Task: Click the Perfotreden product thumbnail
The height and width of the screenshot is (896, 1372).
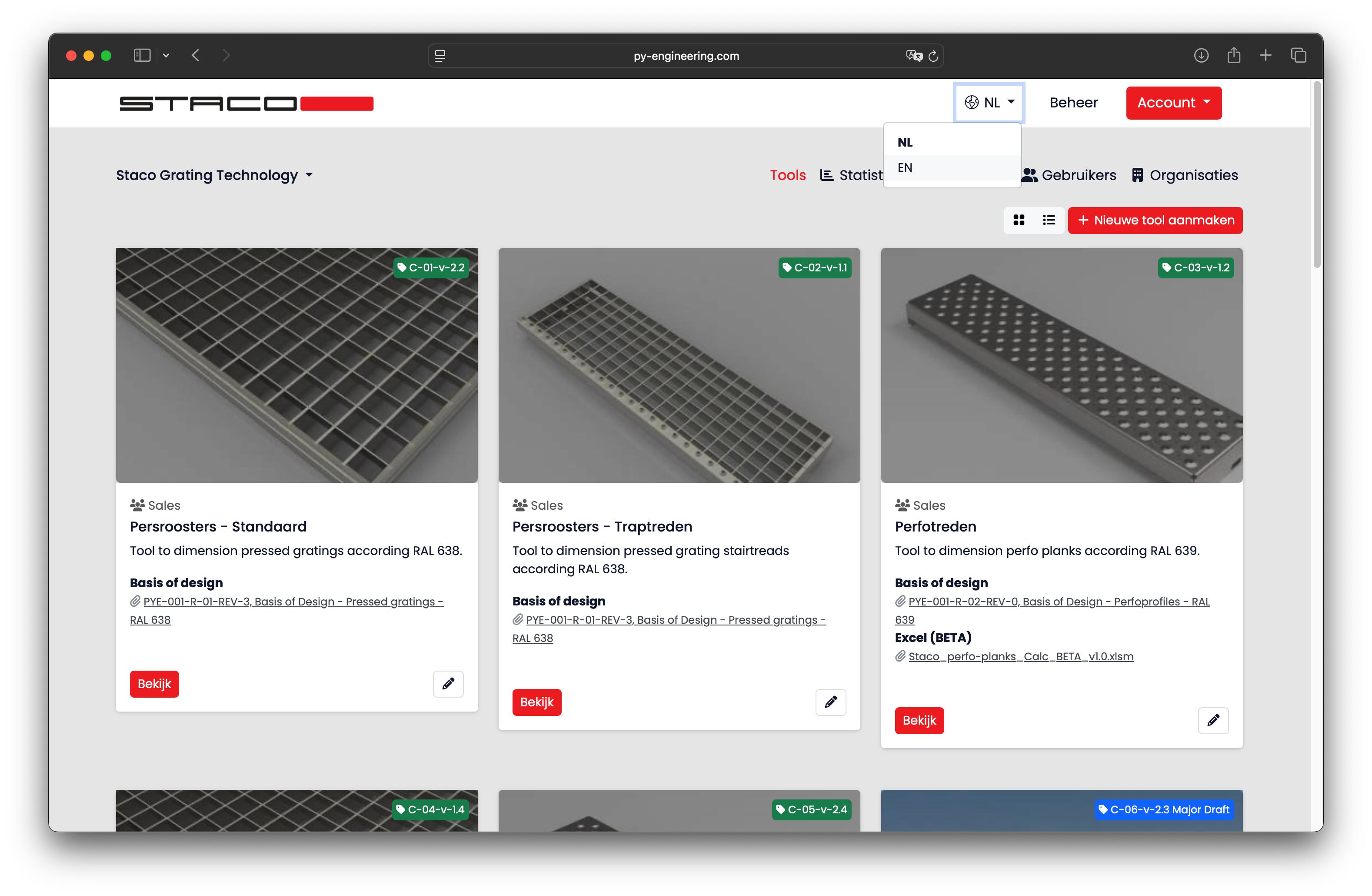Action: 1061,365
